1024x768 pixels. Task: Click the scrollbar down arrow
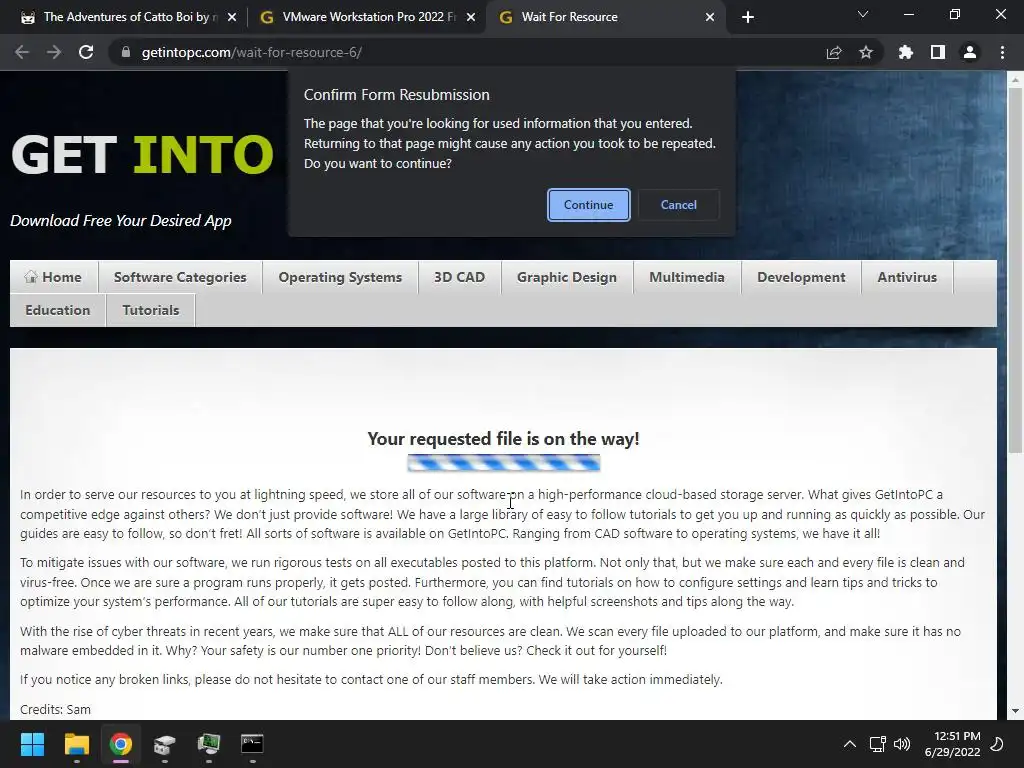(x=1015, y=711)
